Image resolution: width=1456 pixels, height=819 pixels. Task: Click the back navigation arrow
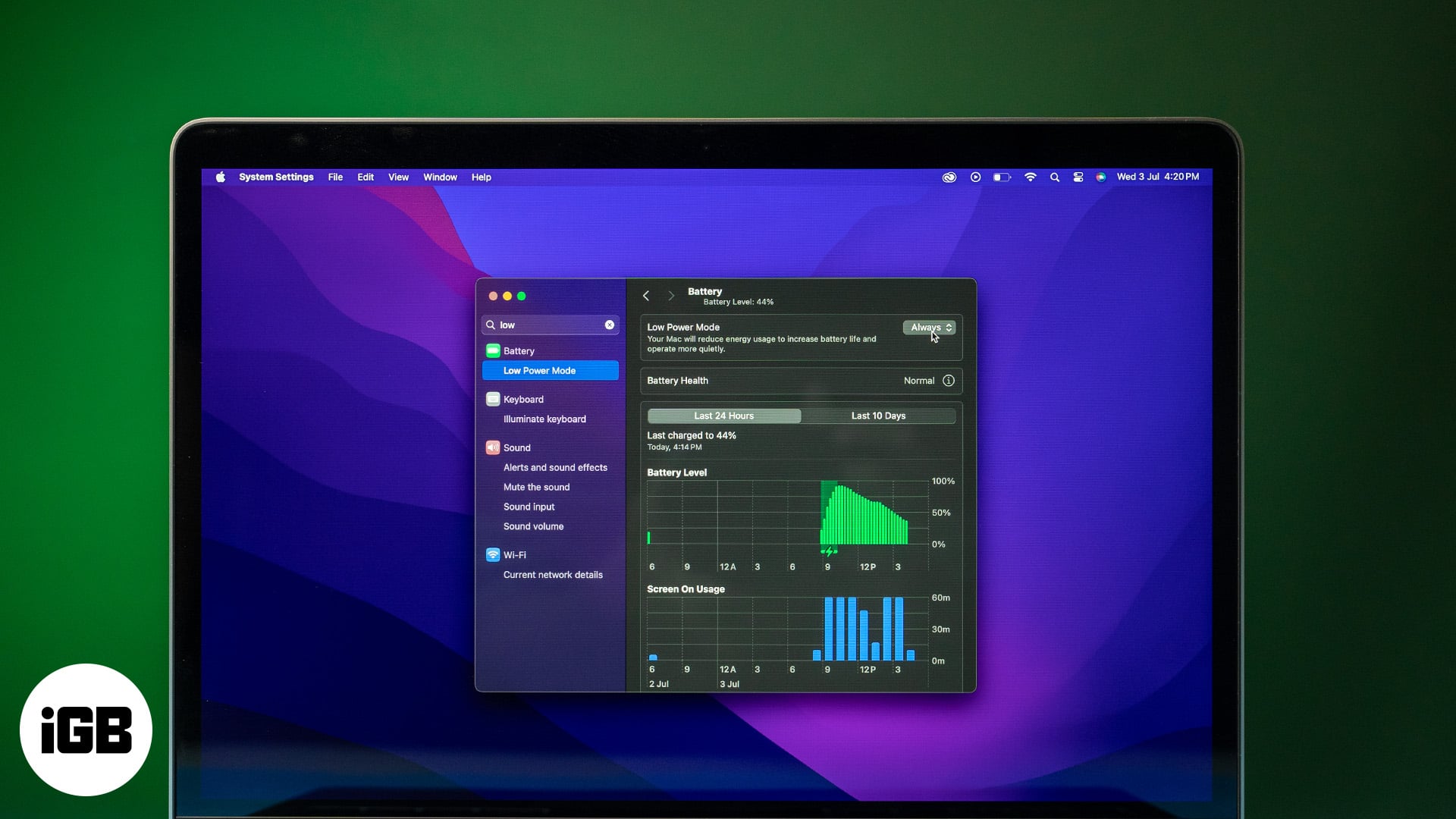(x=648, y=294)
